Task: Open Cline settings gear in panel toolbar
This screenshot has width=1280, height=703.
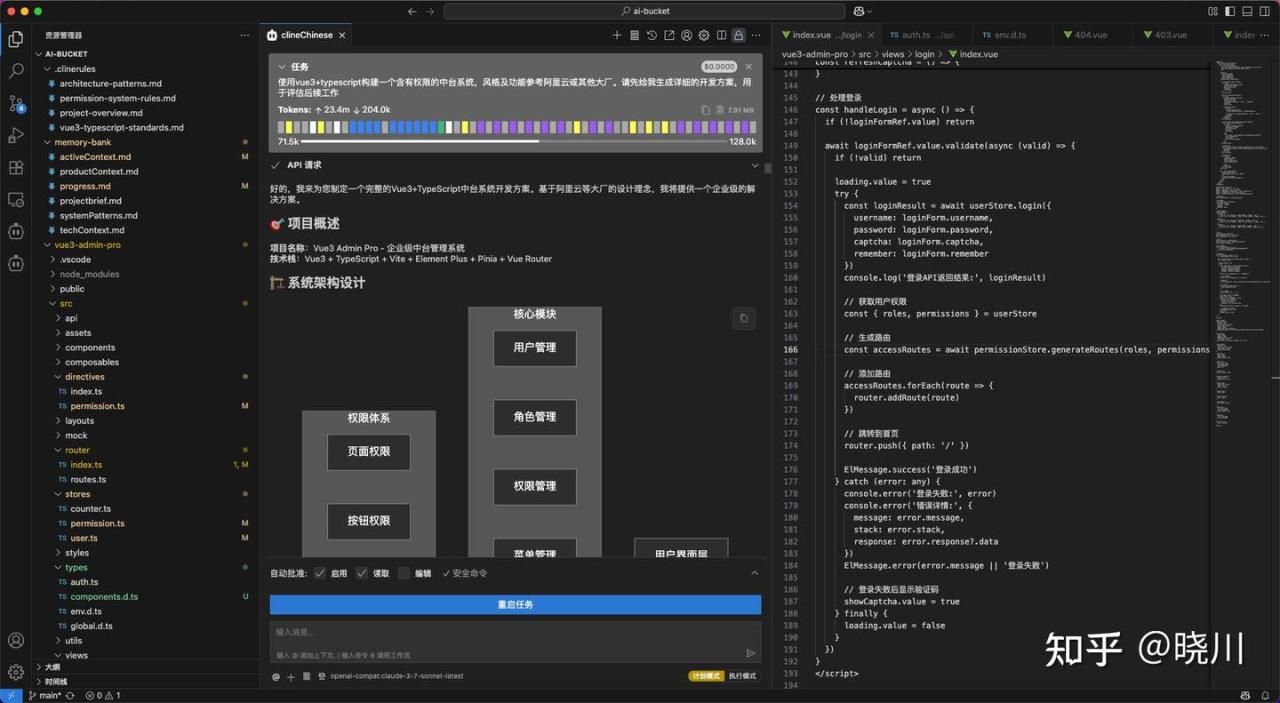Action: coord(704,35)
